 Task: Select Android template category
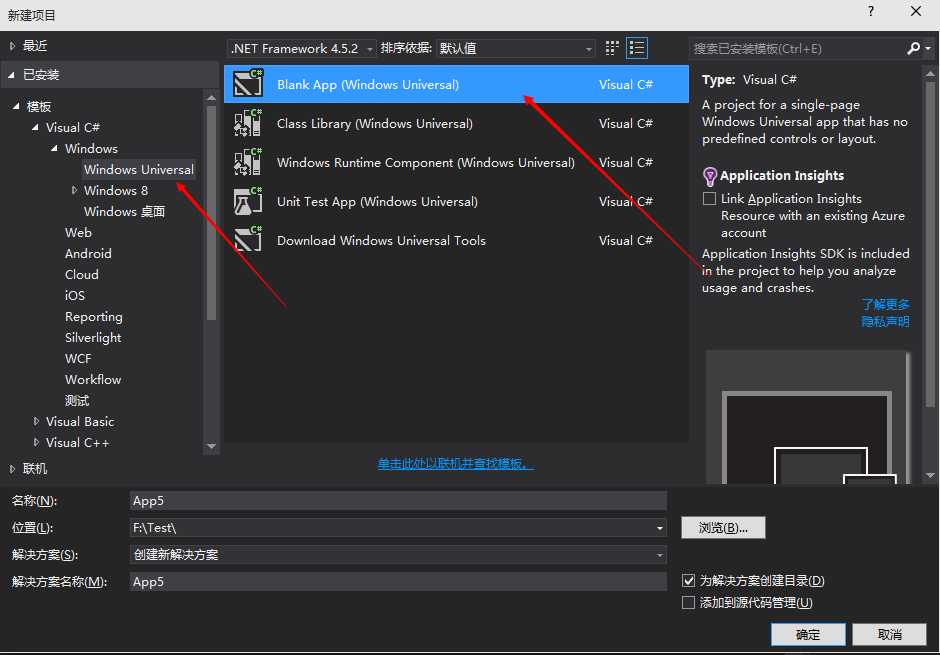coord(88,253)
